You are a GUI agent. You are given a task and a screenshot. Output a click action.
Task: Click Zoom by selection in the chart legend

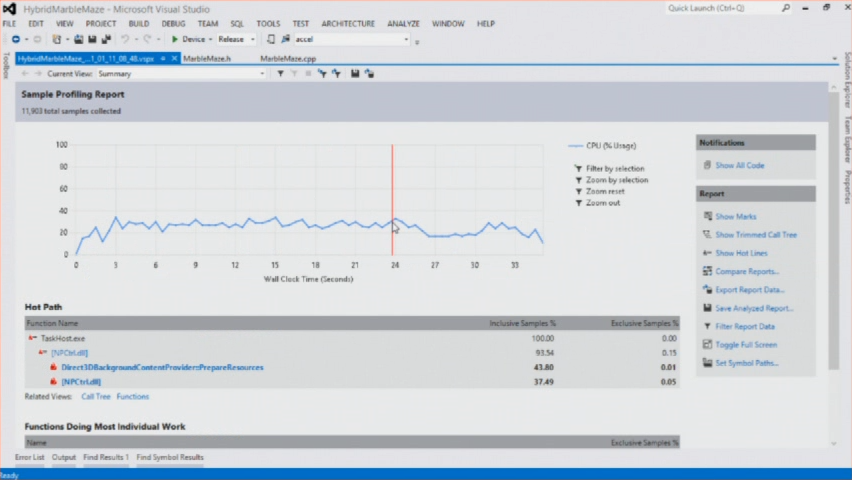[x=617, y=180]
